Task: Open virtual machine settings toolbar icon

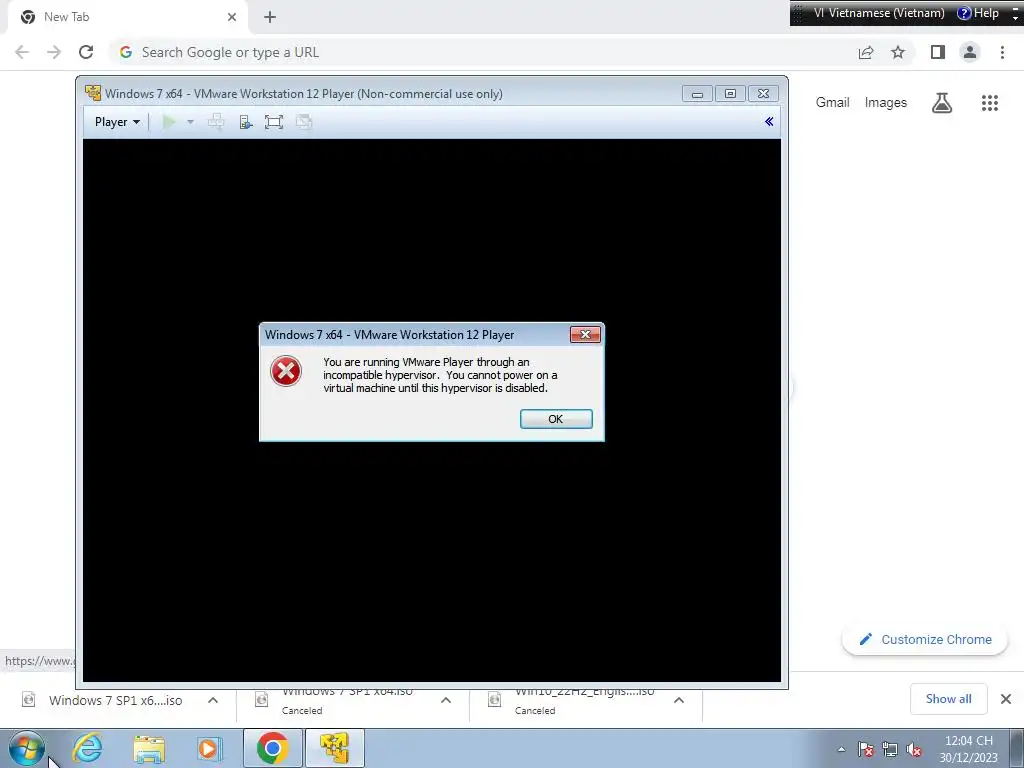Action: click(x=246, y=121)
